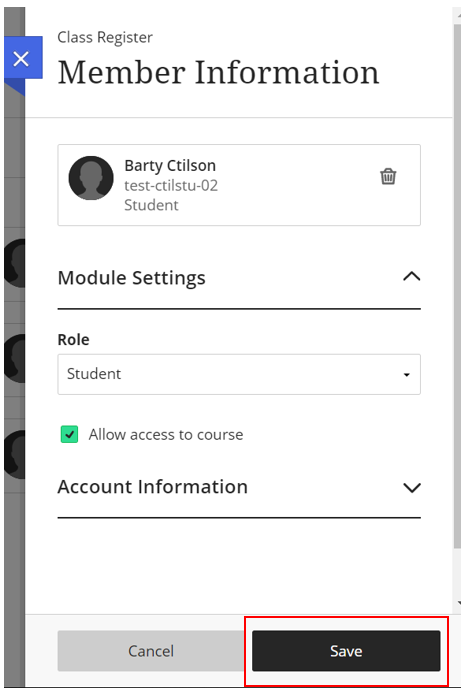Screen dimensions: 470x693
Task: Click the Class Register breadcrumb label
Action: [105, 38]
